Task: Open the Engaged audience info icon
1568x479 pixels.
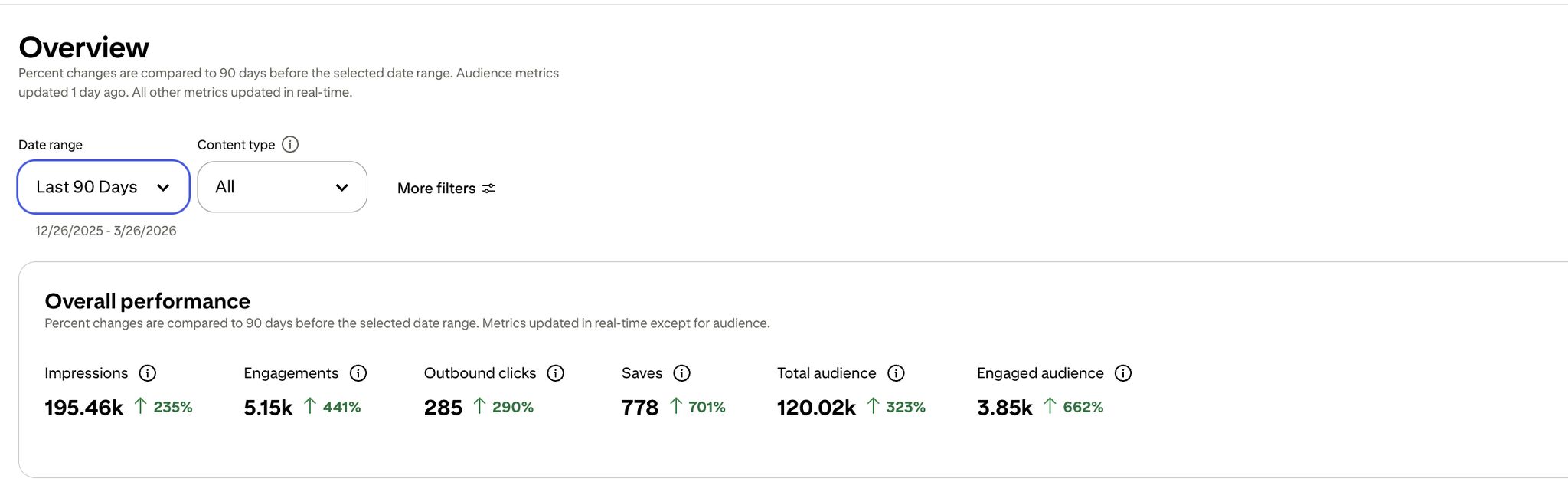Action: pos(1123,373)
